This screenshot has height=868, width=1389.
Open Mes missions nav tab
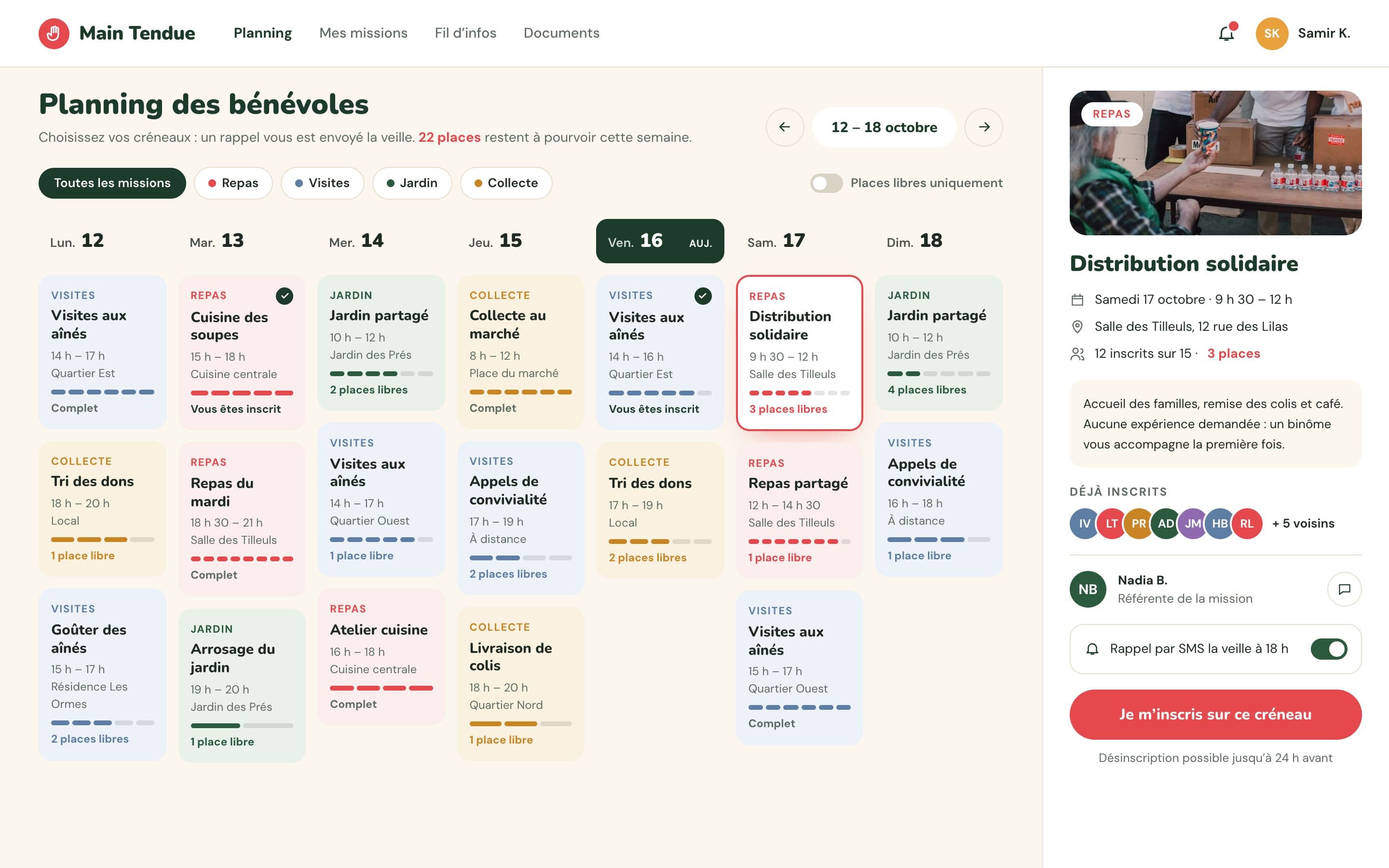(x=363, y=33)
